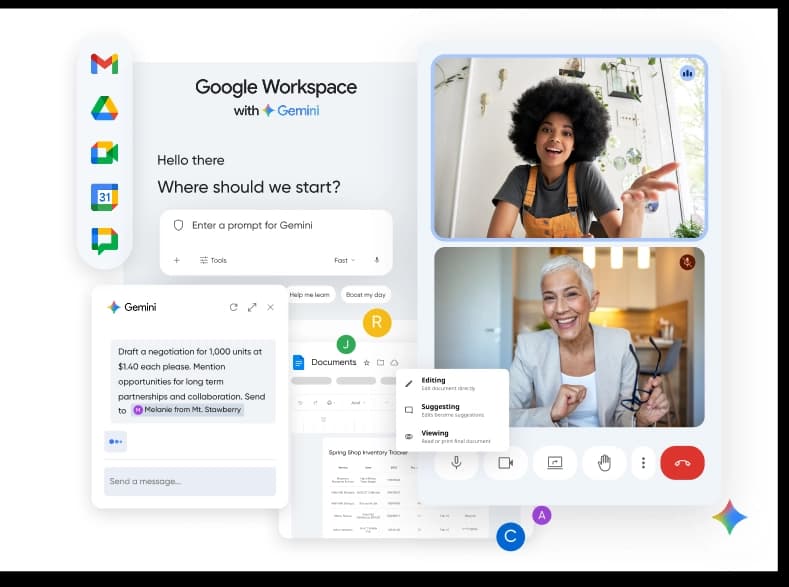Screen dimensions: 789x587
Task: Click the Documents title text
Action: point(334,362)
